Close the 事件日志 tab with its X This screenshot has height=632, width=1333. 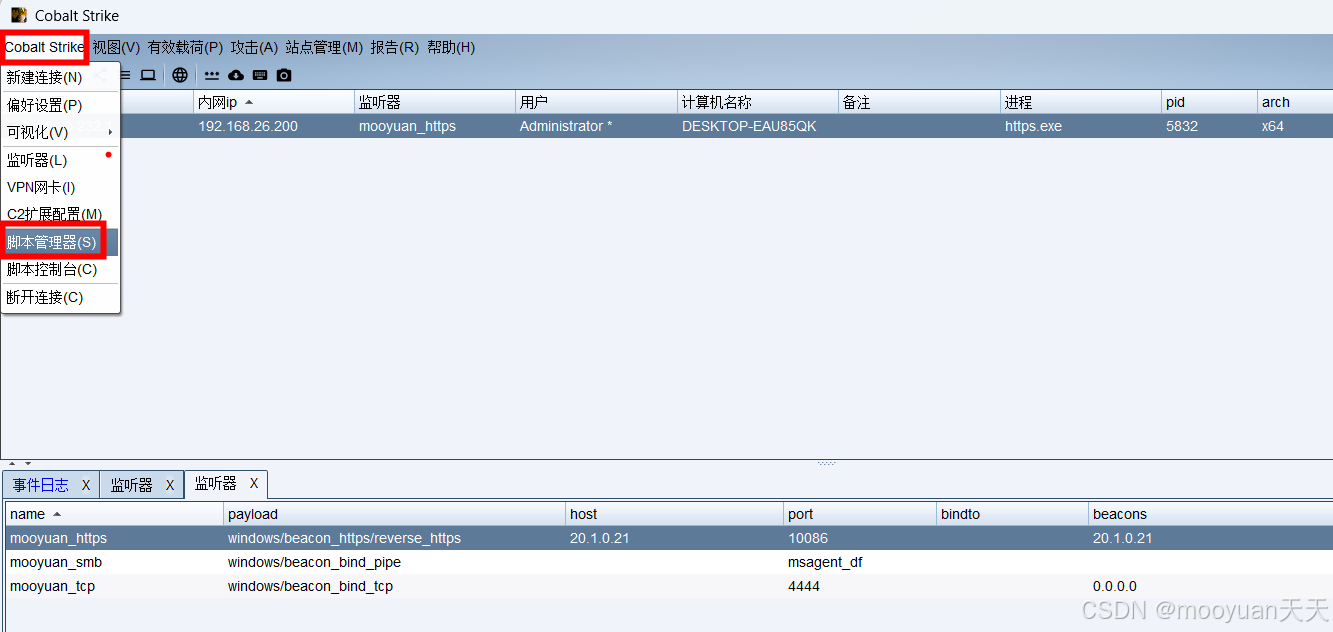86,485
